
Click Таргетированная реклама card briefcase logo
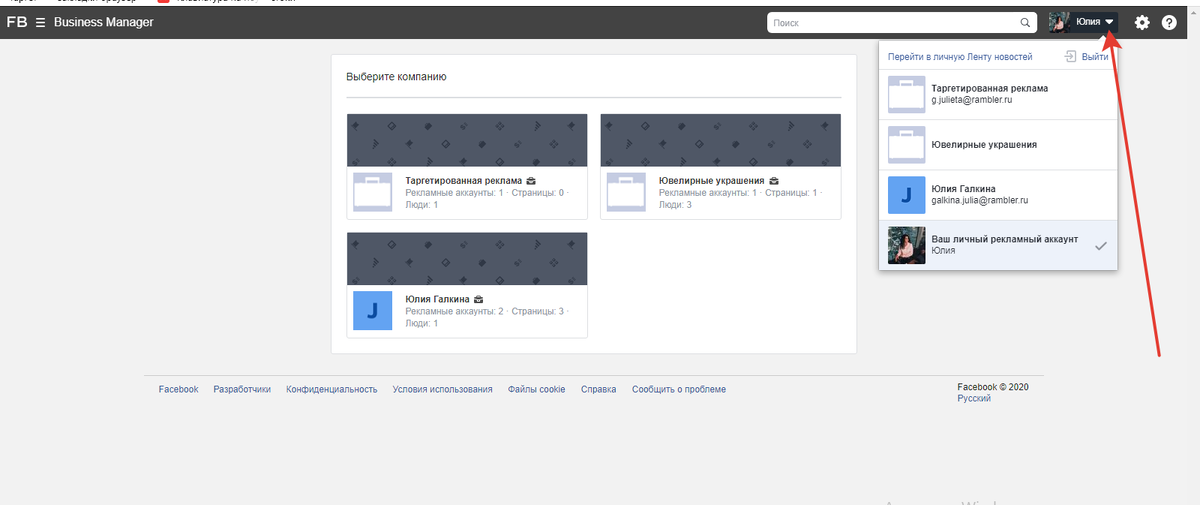pos(372,193)
